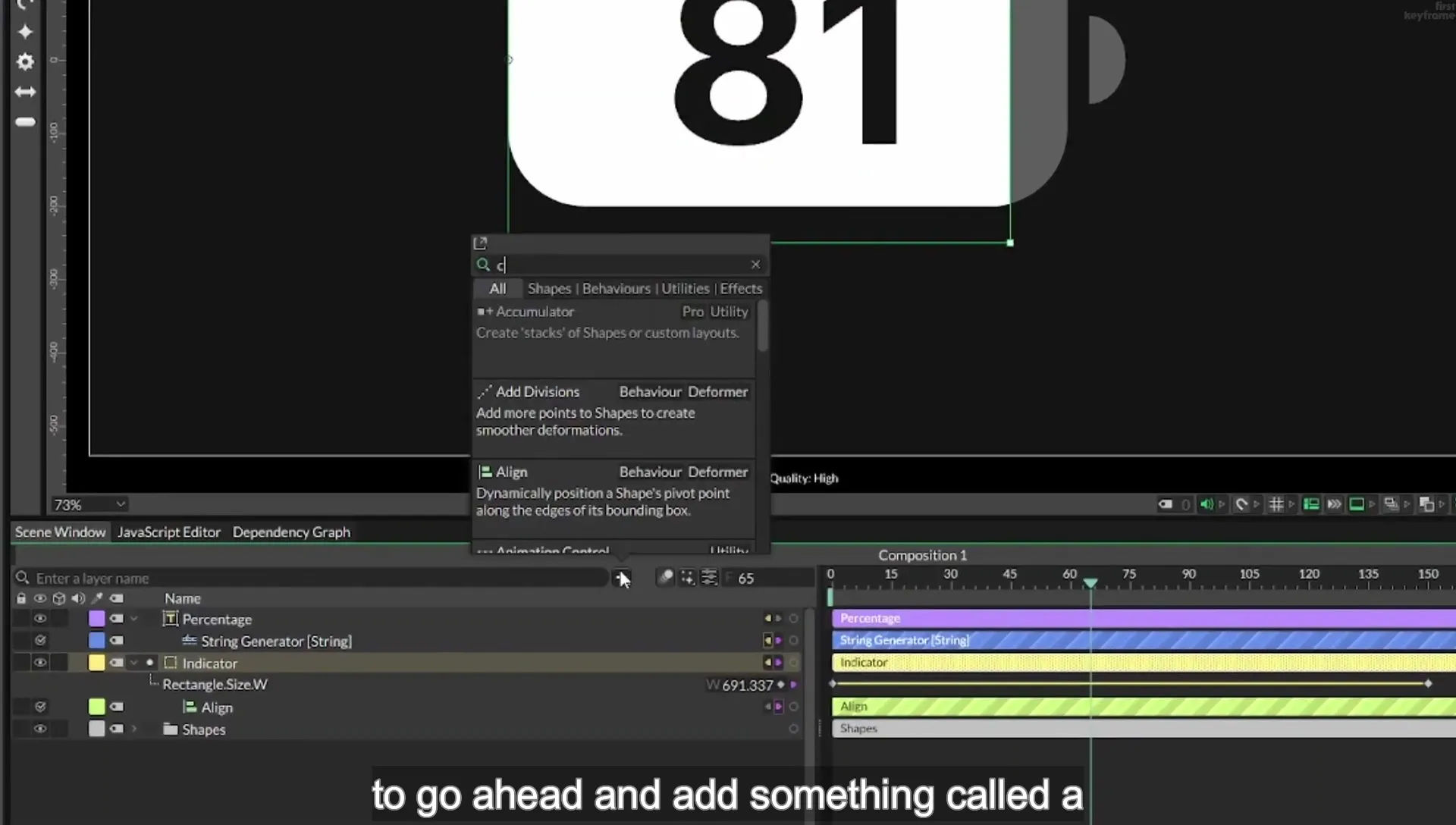Click the purple color swatch of Percentage layer
This screenshot has width=1456, height=825.
pyautogui.click(x=97, y=619)
